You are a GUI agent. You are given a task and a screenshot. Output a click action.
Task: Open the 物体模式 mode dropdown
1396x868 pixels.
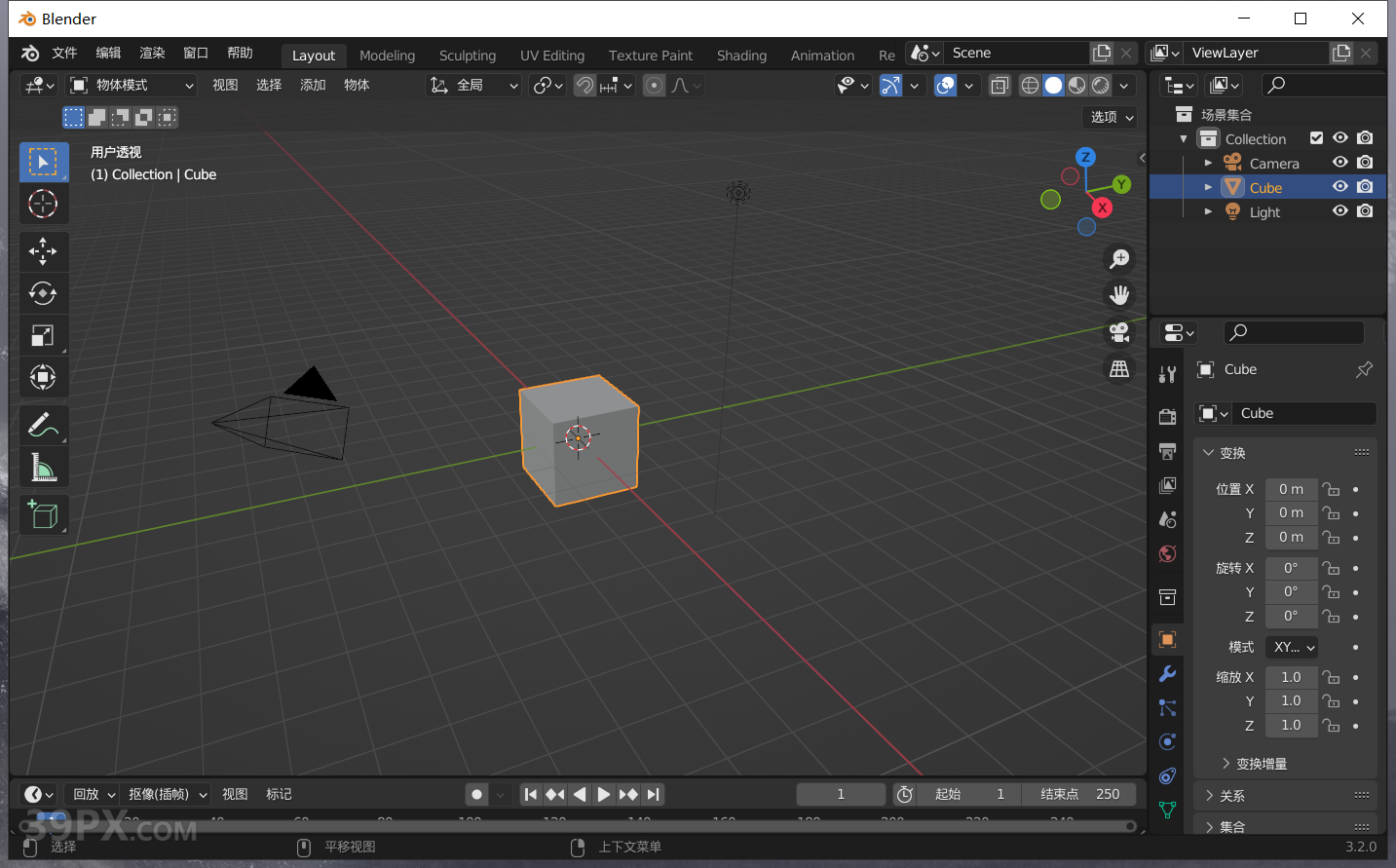[132, 85]
